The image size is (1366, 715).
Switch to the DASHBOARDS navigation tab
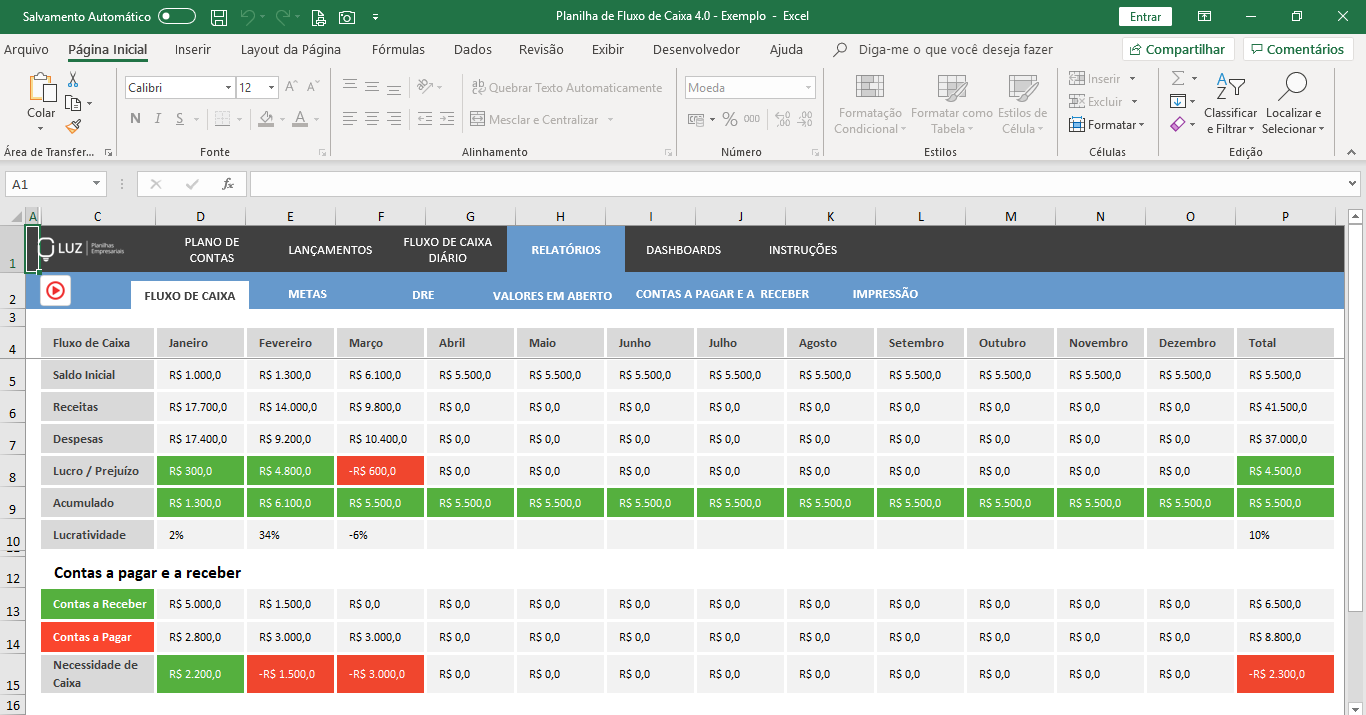pyautogui.click(x=683, y=250)
